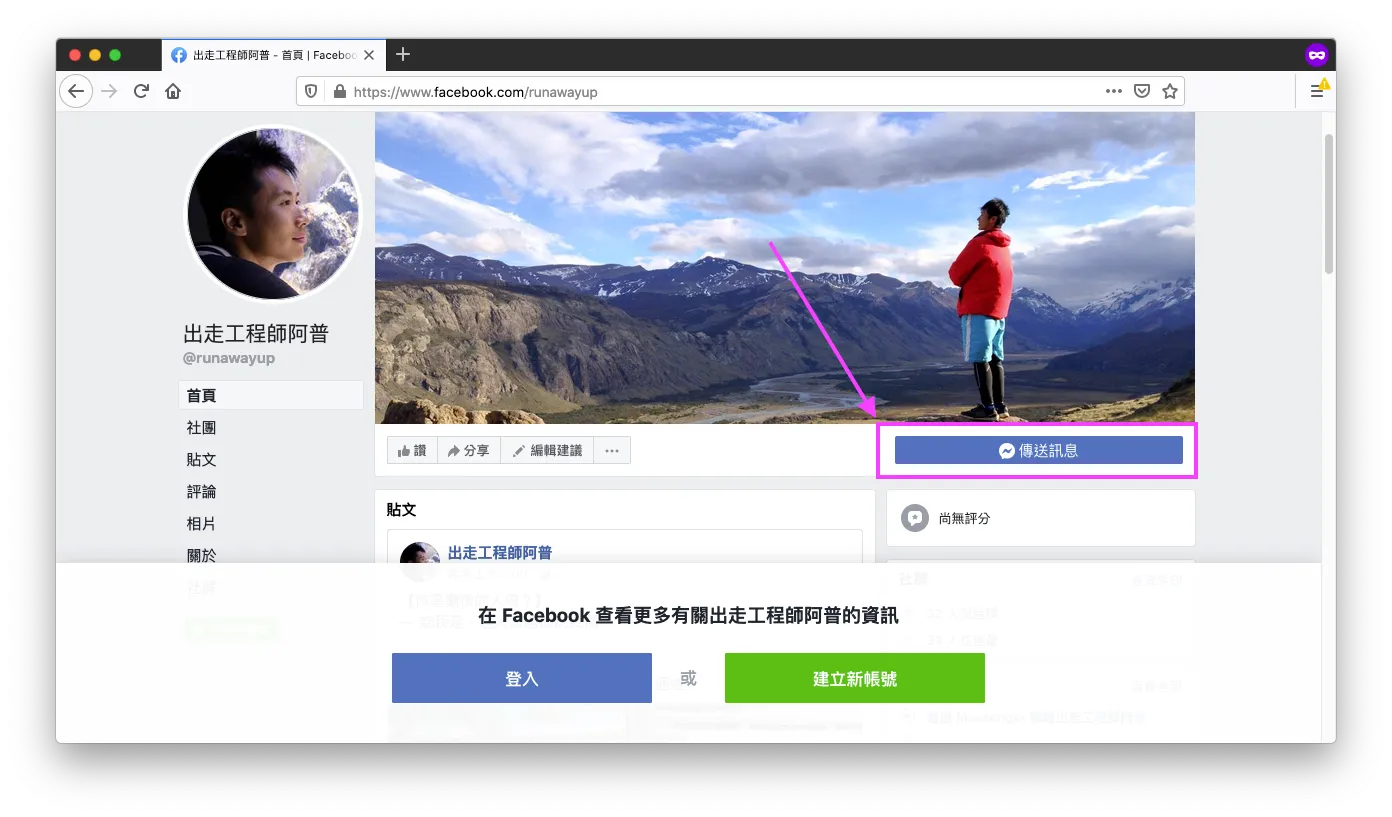Click the 貼文 section heading

pos(401,509)
